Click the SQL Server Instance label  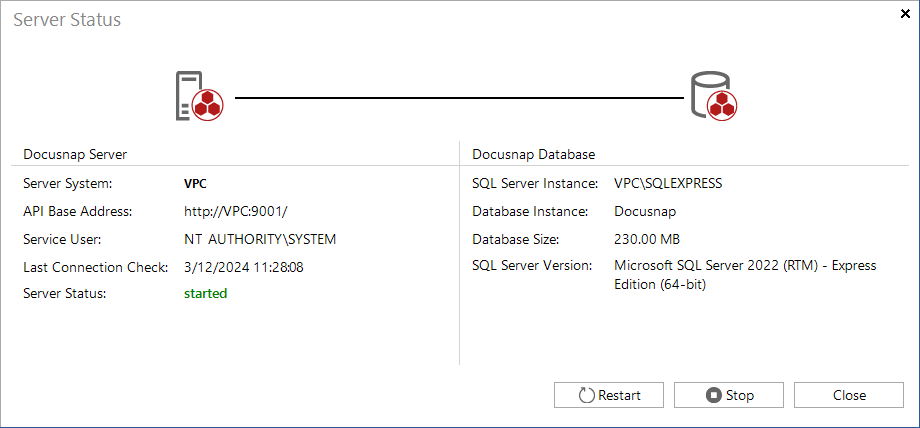(535, 183)
